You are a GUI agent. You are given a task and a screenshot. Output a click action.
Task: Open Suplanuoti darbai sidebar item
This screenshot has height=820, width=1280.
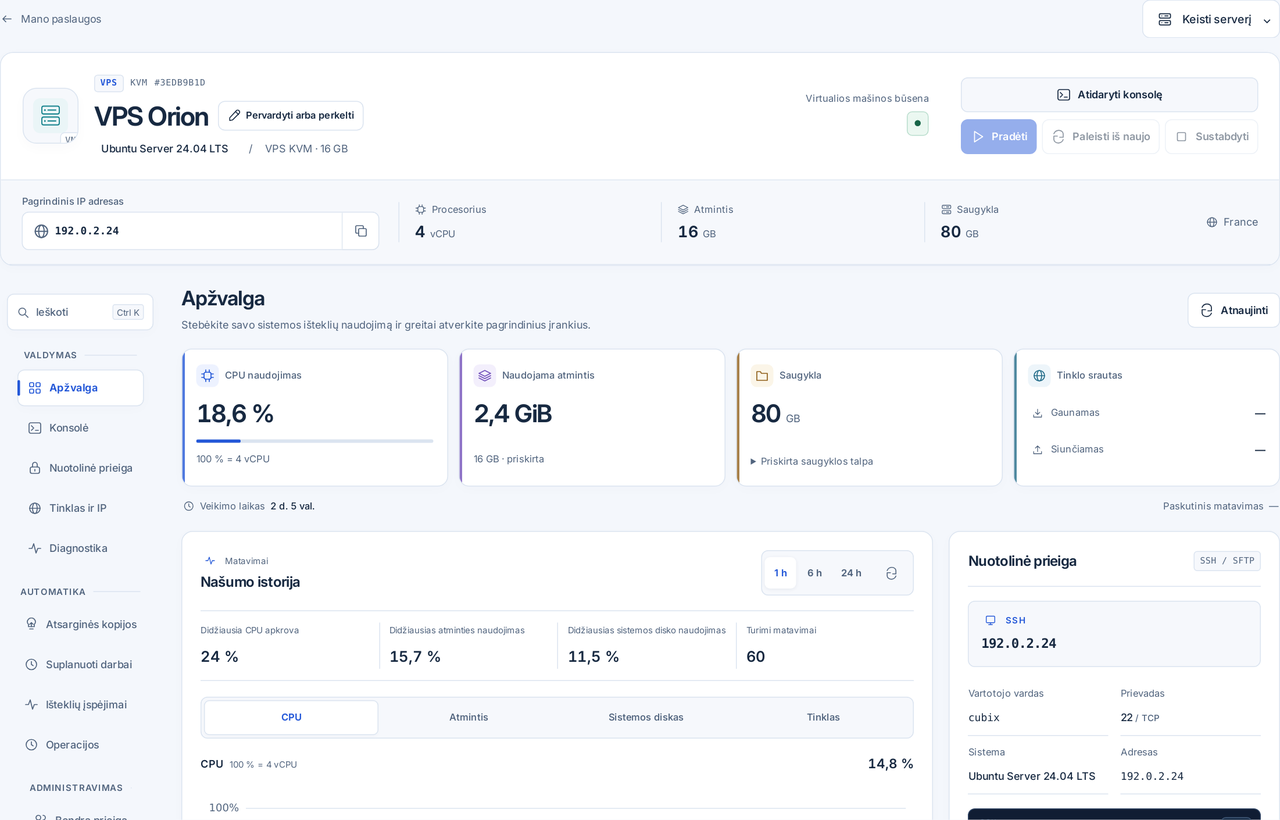[80, 664]
